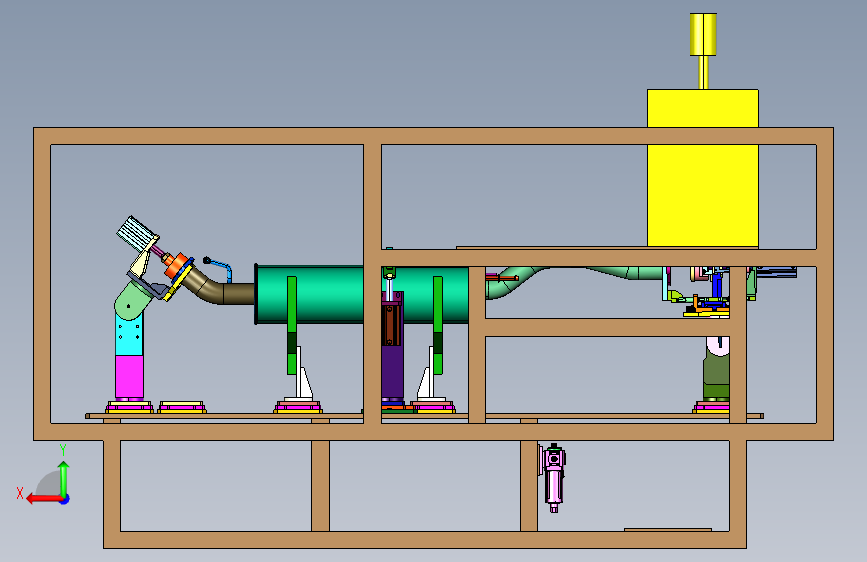Select the magenta block of the left stand
The height and width of the screenshot is (562, 867).
129,376
